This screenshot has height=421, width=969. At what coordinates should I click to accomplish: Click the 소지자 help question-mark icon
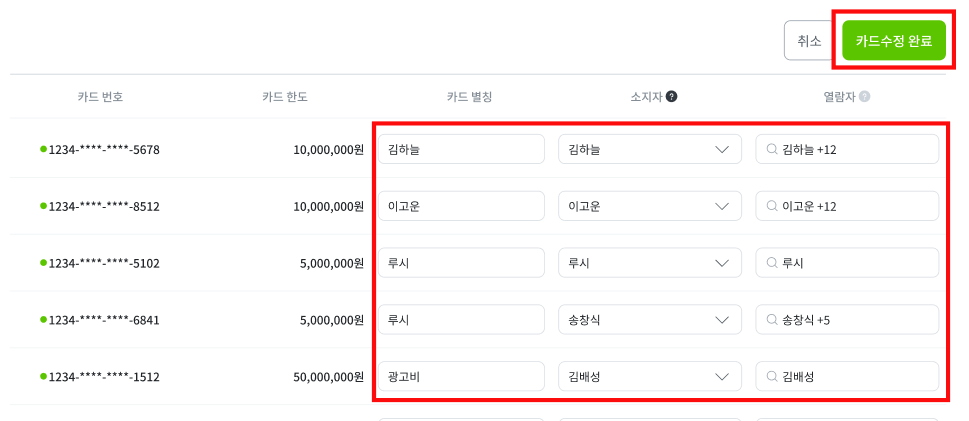click(x=672, y=97)
